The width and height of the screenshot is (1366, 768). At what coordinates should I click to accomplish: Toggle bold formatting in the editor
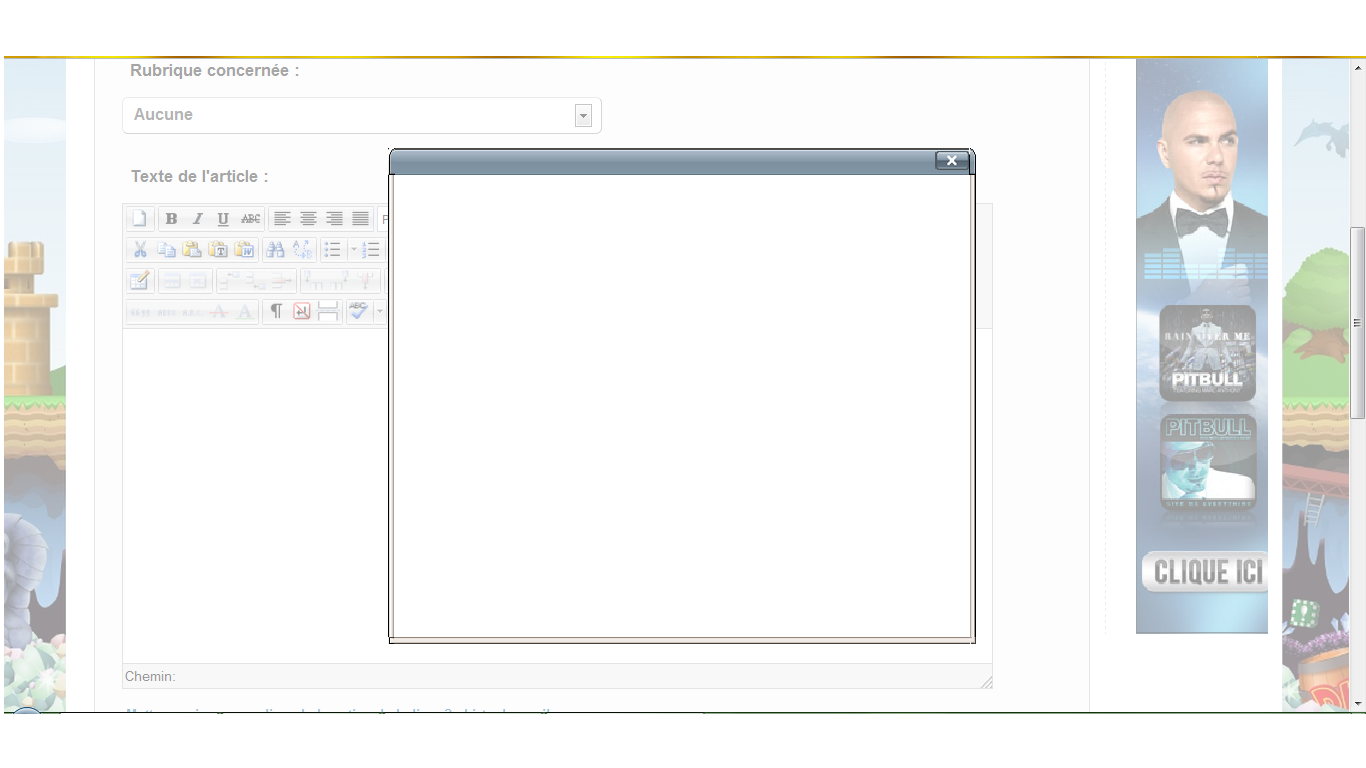pos(171,219)
